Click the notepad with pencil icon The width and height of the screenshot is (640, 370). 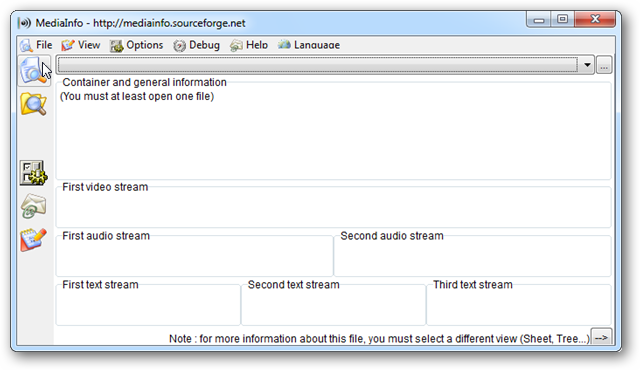33,239
